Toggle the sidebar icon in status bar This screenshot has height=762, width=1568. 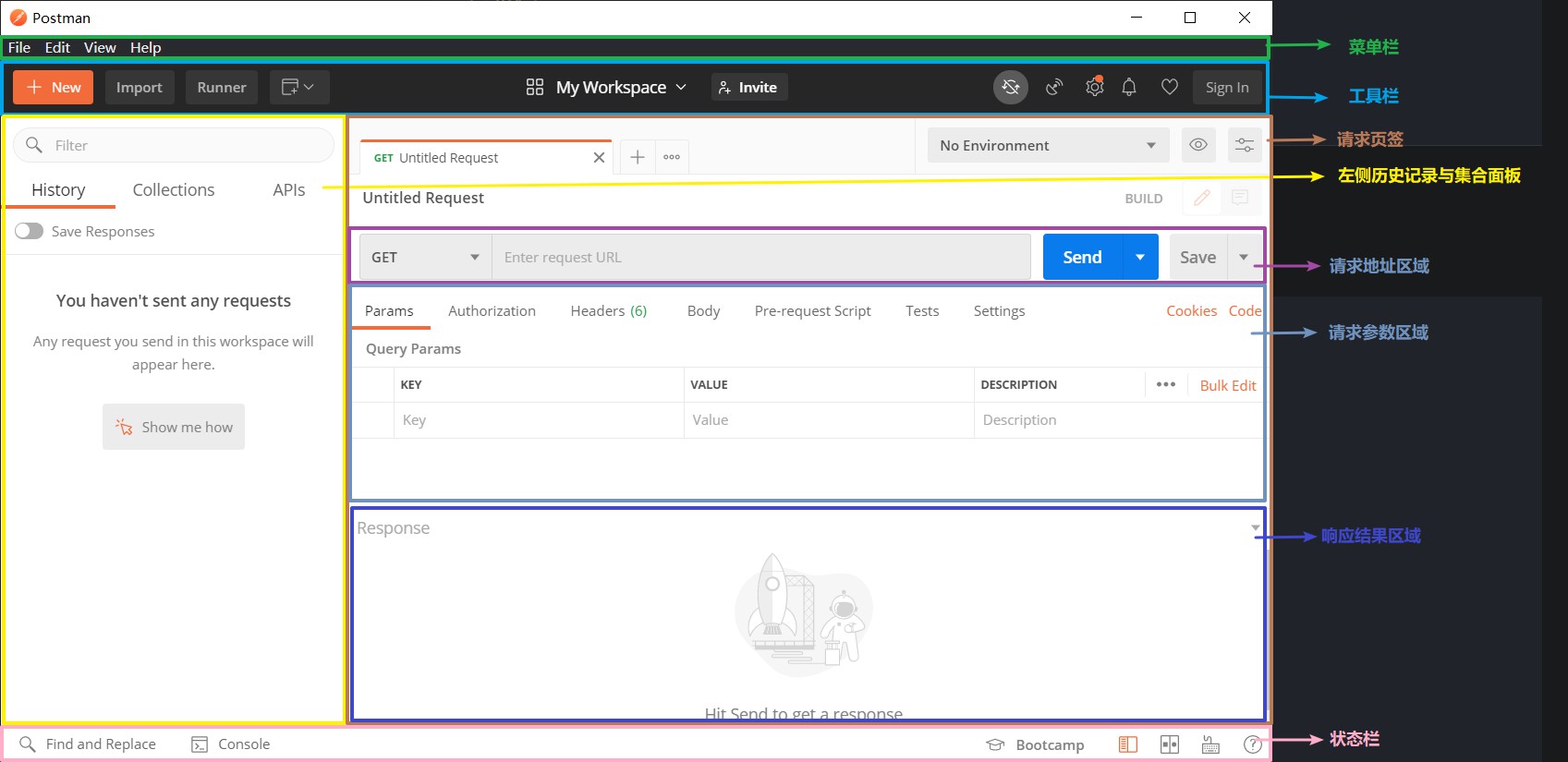click(x=1128, y=744)
